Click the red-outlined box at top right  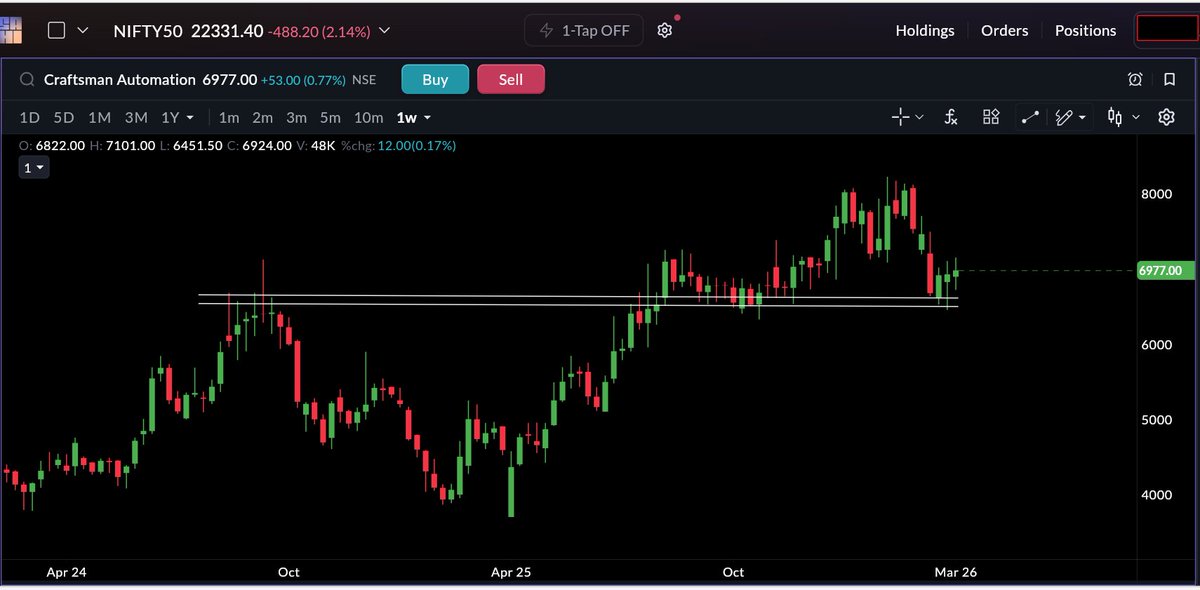pos(1166,29)
